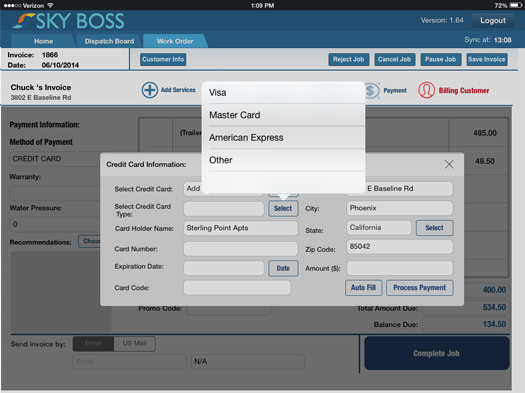
Task: Click the Process Payment button
Action: pos(420,288)
